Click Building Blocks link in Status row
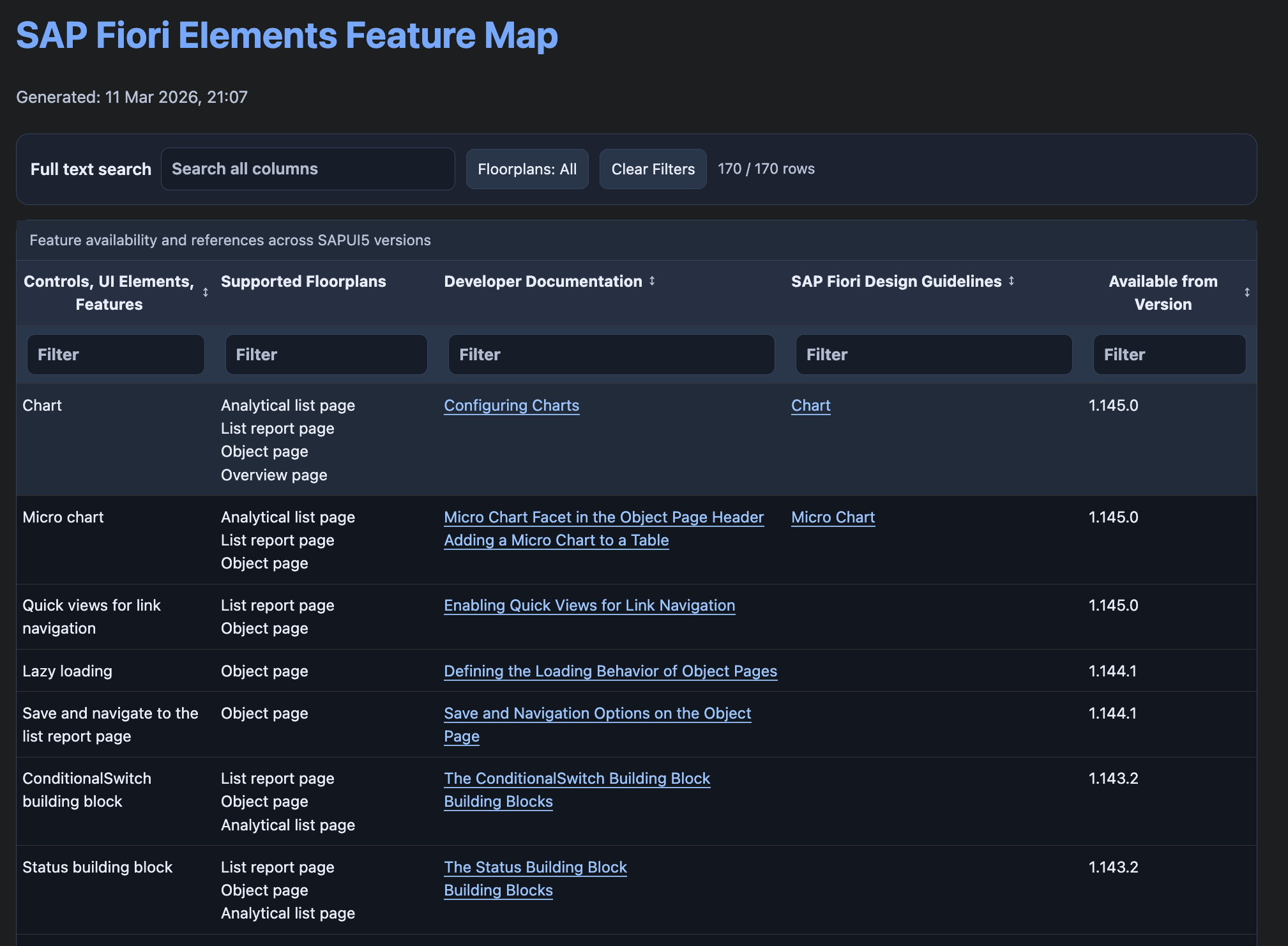 [x=498, y=890]
